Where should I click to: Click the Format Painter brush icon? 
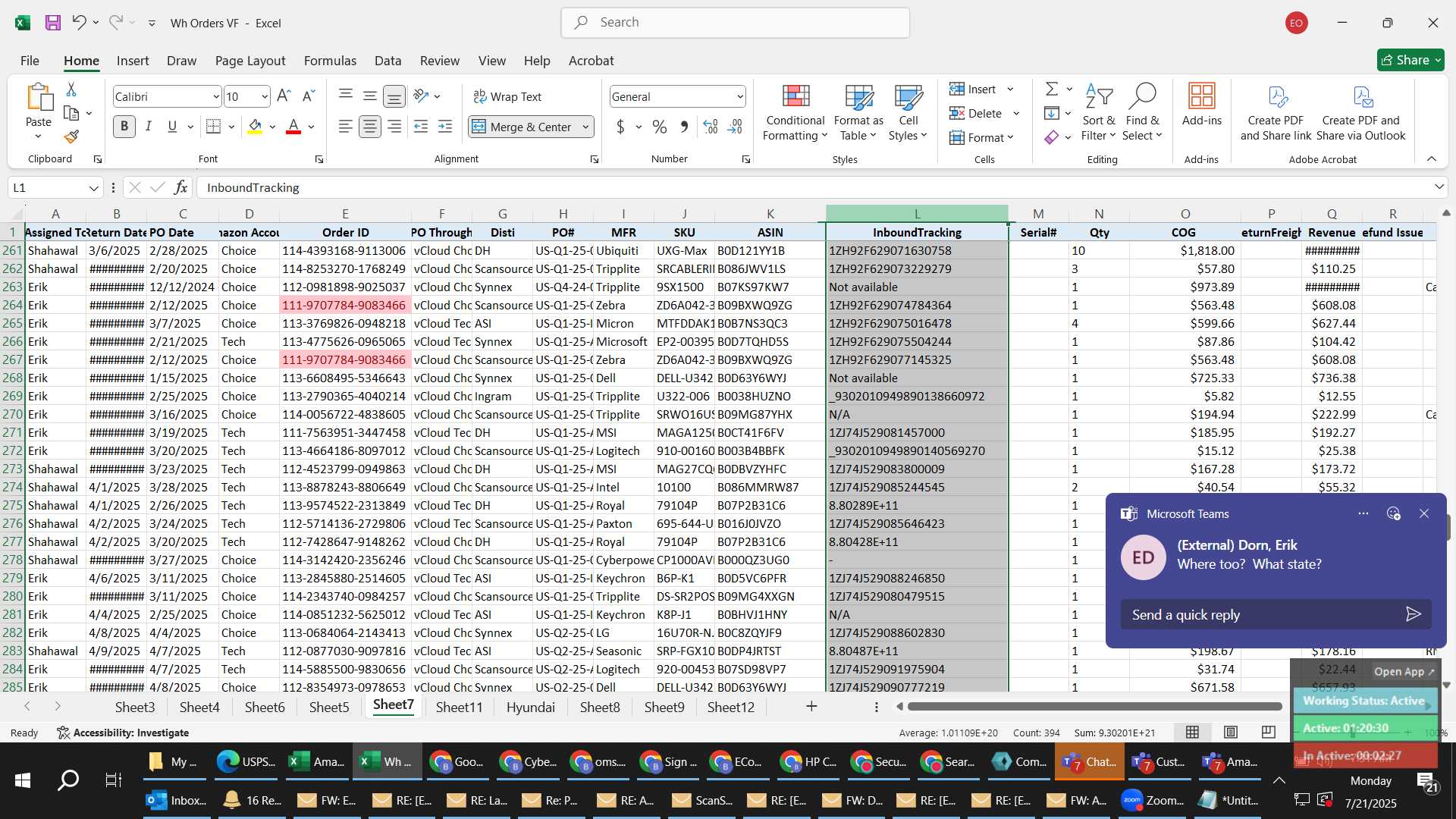coord(71,136)
